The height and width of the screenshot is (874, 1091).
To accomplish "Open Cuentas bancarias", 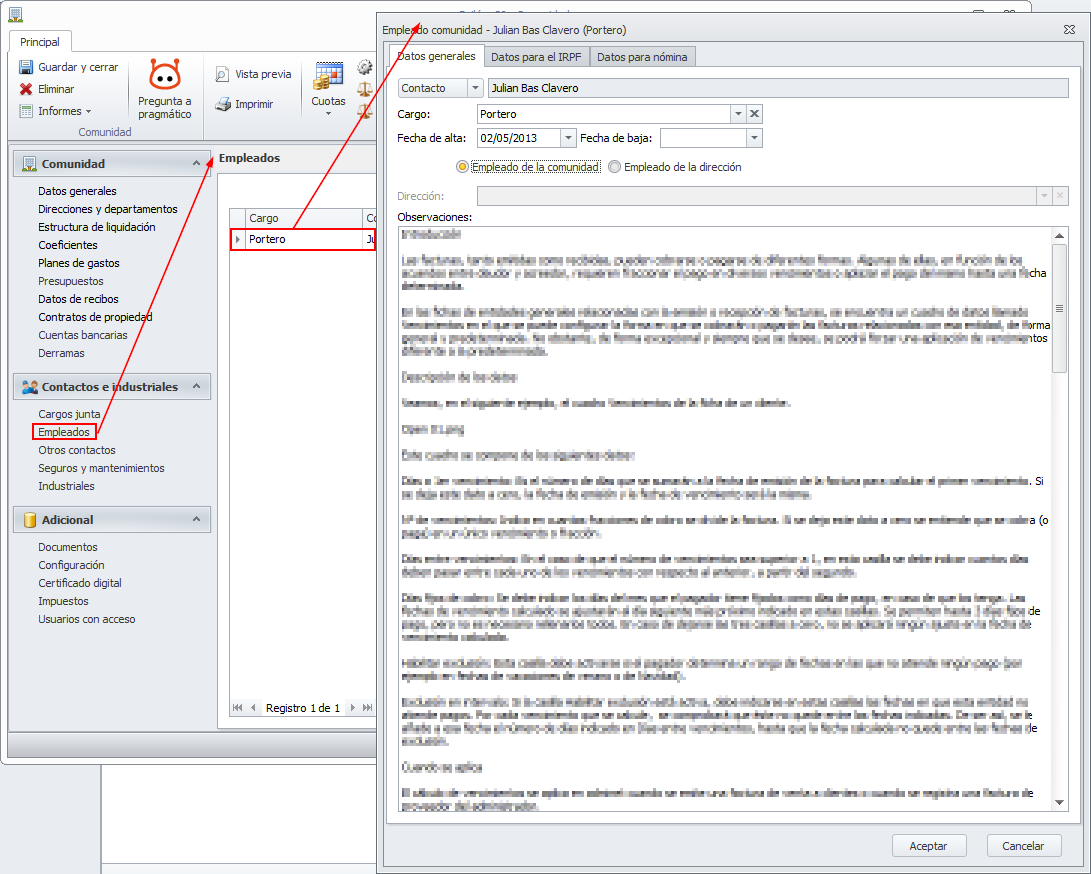I will coord(83,335).
